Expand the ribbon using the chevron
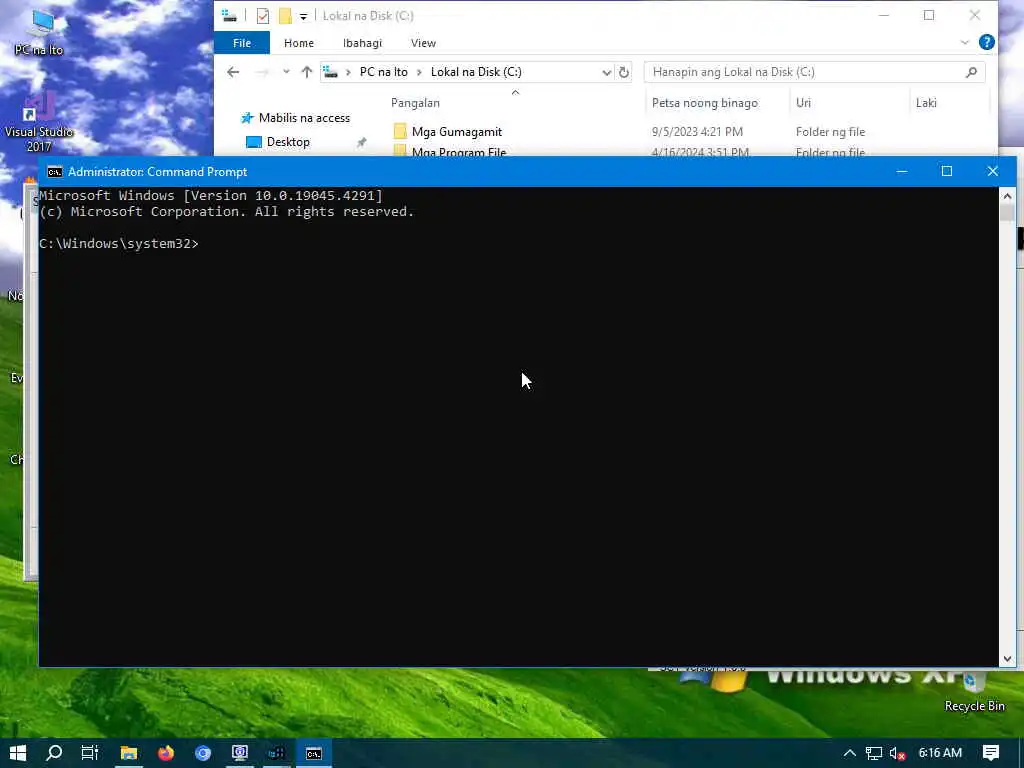This screenshot has height=768, width=1024. [x=965, y=42]
